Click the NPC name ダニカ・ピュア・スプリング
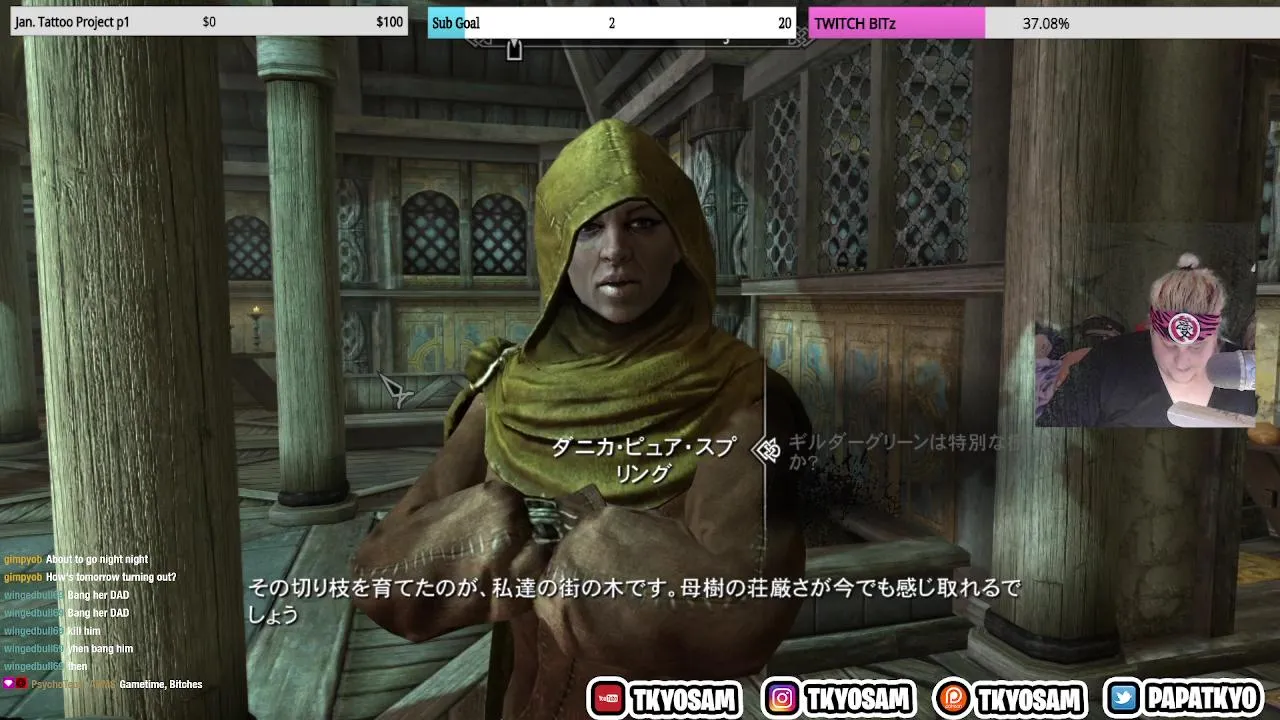 [x=643, y=460]
